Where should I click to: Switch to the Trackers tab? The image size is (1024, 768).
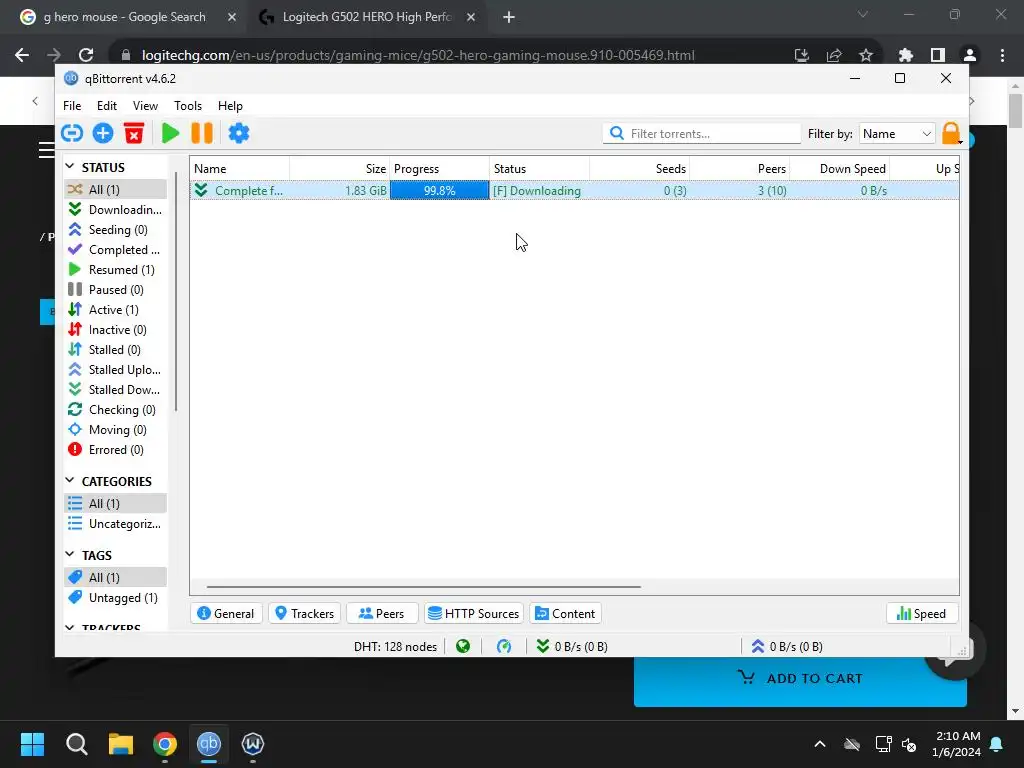[x=304, y=613]
